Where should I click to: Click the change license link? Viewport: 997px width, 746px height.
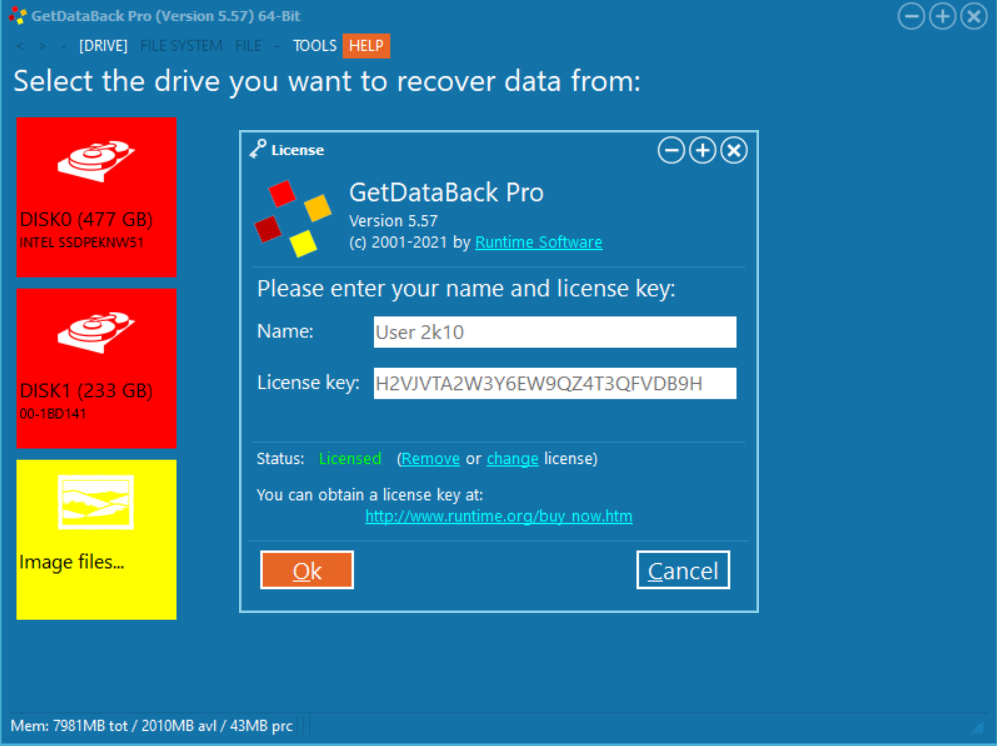512,459
